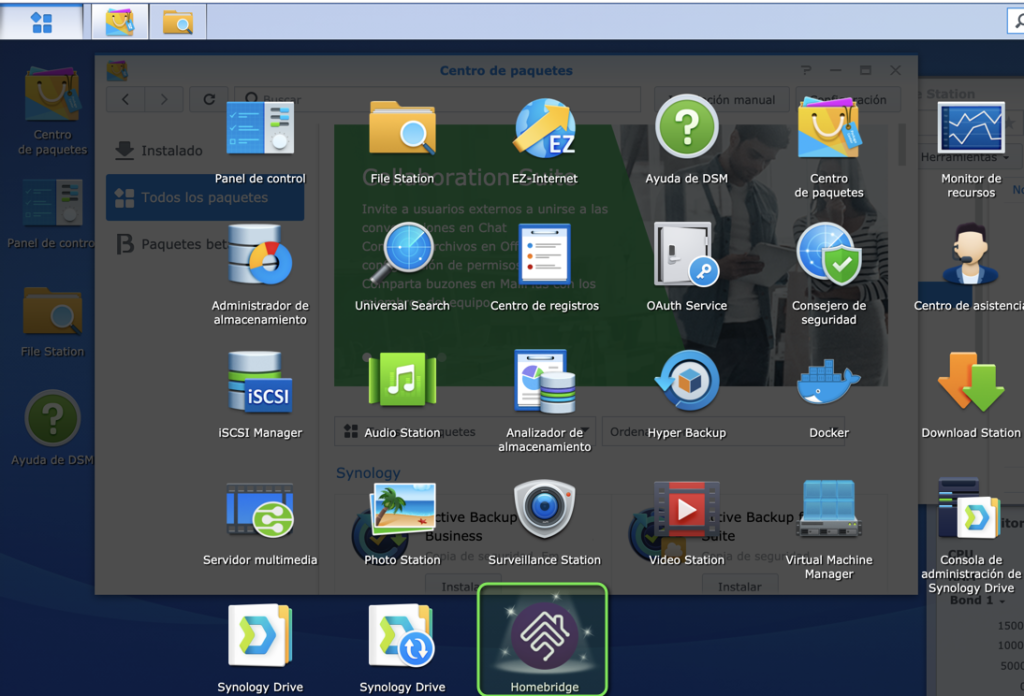Screen dimensions: 1024x696
Task: Launch Consejero de seguridad
Action: coord(828,255)
